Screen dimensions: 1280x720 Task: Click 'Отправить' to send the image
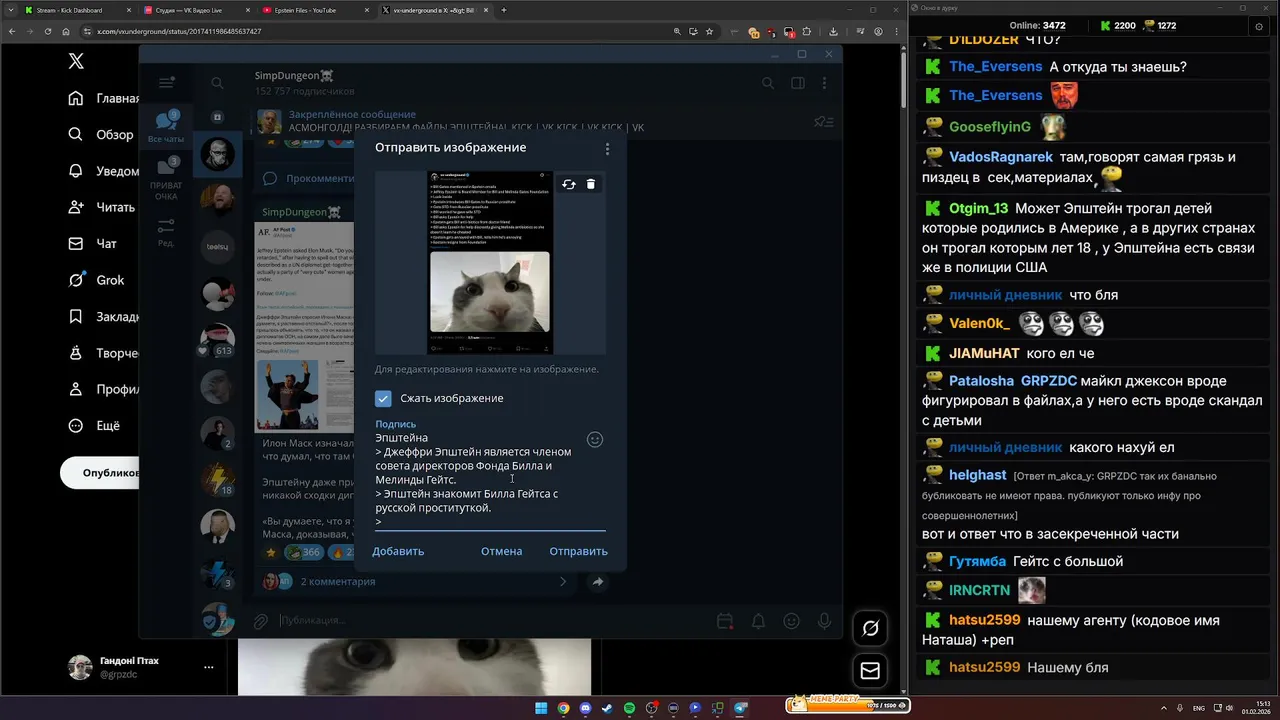pyautogui.click(x=578, y=551)
